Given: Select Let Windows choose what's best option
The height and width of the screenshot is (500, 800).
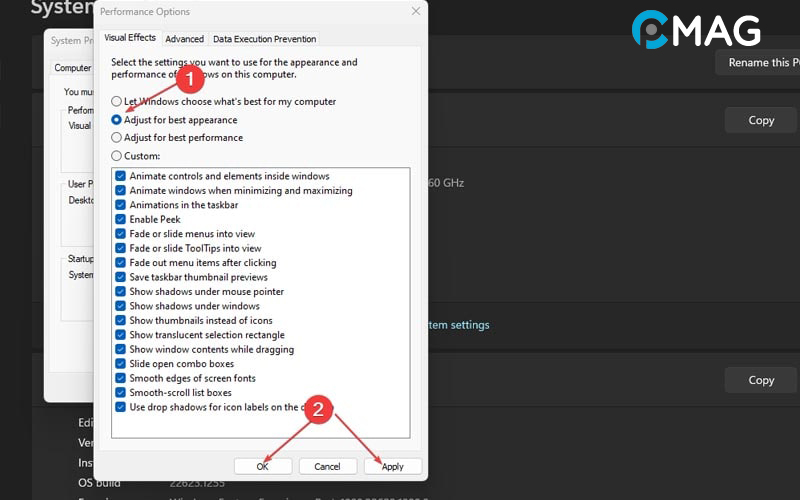Looking at the screenshot, I should click(x=117, y=102).
